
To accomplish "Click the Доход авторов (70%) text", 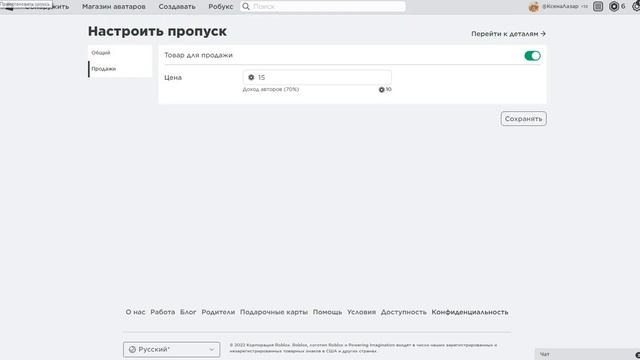I will [271, 89].
